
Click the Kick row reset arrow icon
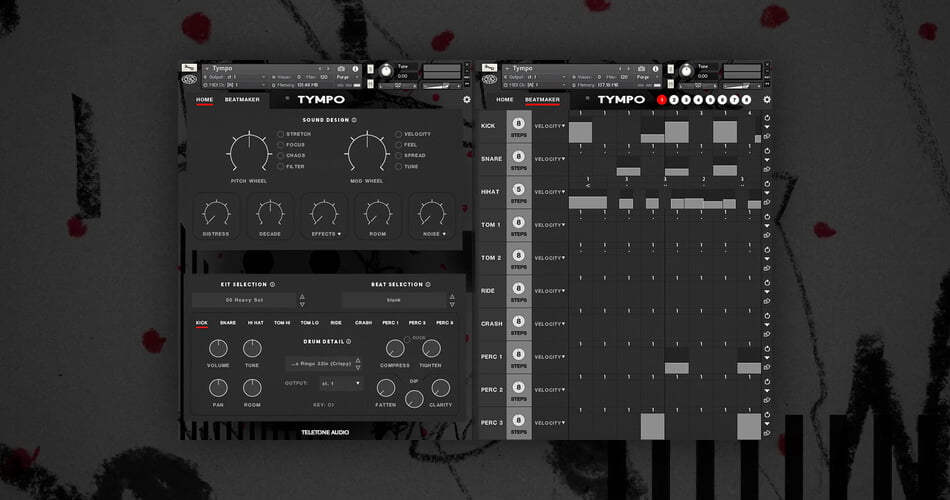767,118
